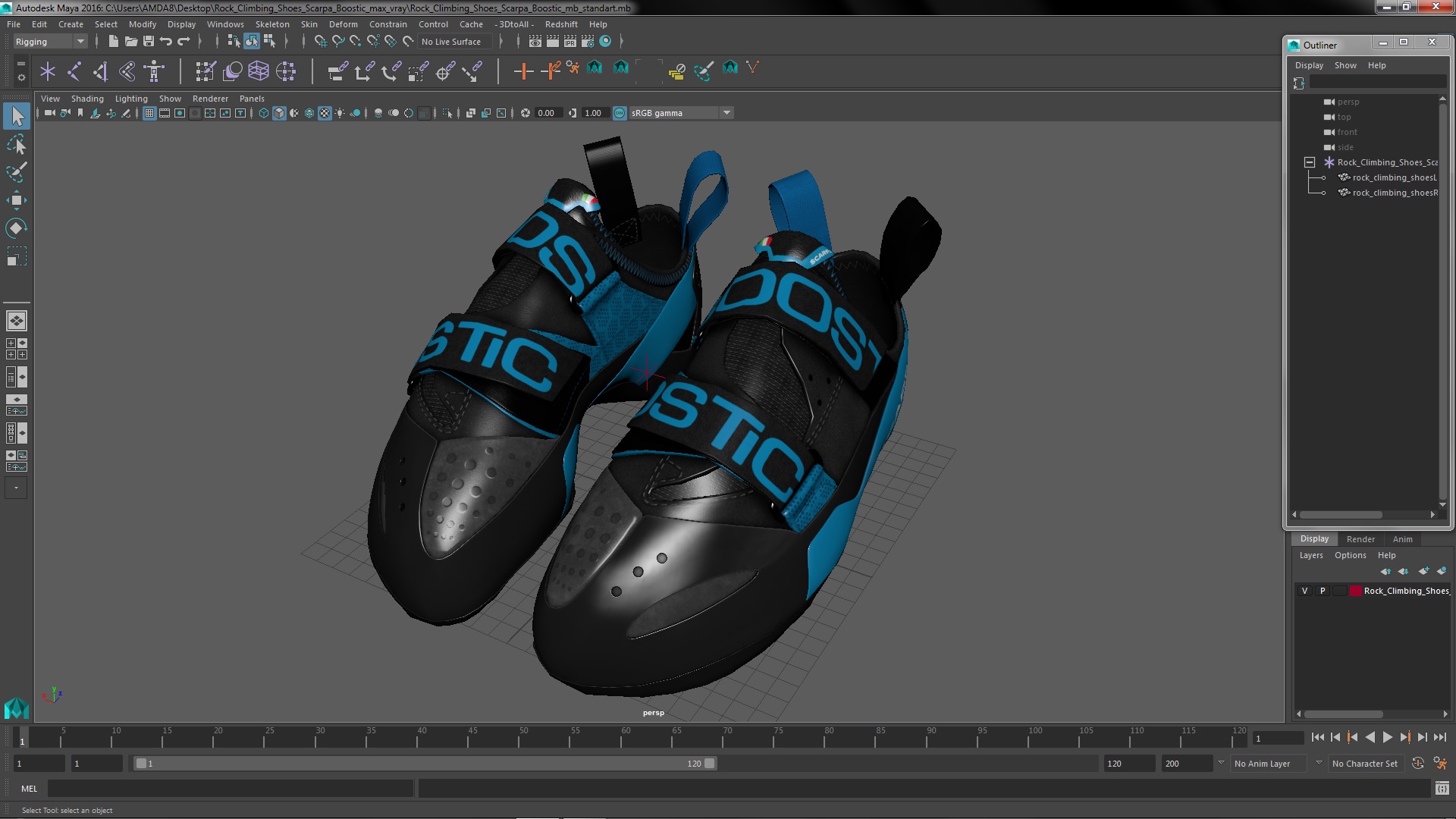Select the arrow Select Tool in toolbox
This screenshot has height=819, width=1456.
click(17, 116)
